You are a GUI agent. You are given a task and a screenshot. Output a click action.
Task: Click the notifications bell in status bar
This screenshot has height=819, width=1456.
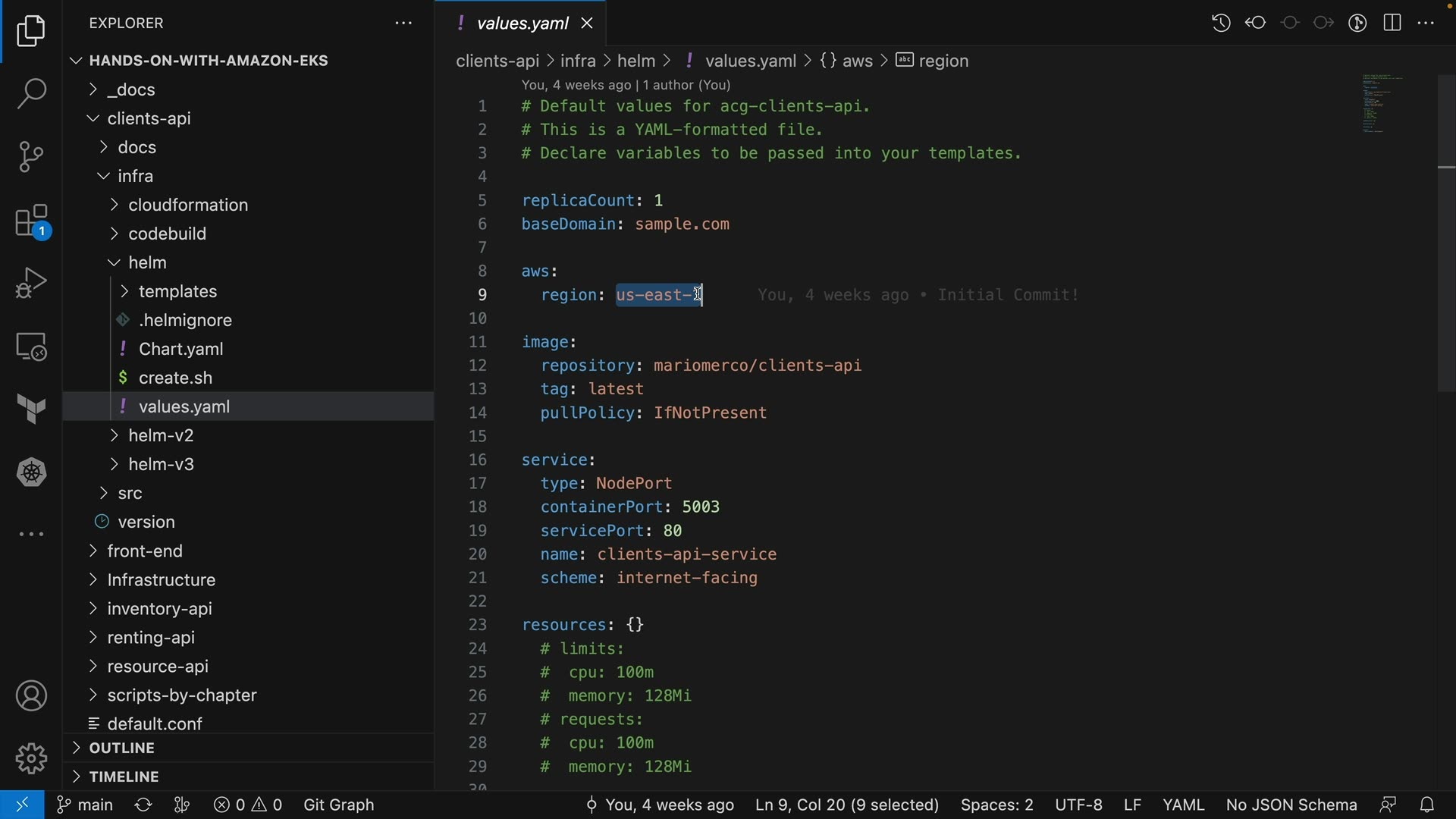pyautogui.click(x=1427, y=805)
